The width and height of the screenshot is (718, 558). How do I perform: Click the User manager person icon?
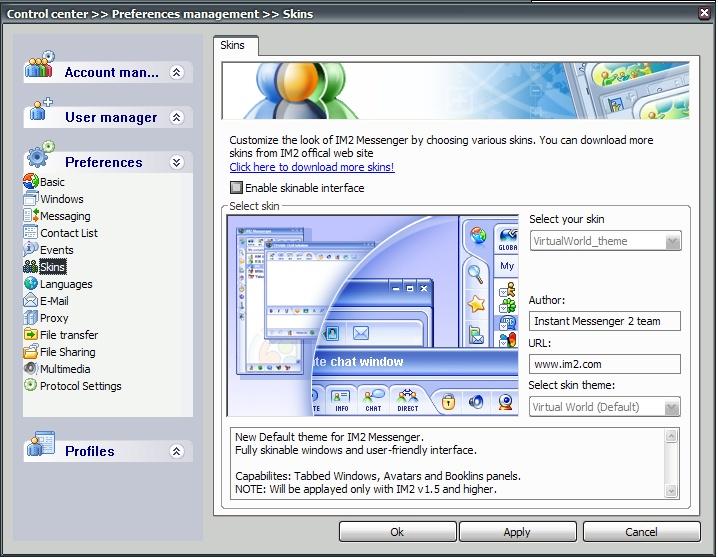point(40,109)
